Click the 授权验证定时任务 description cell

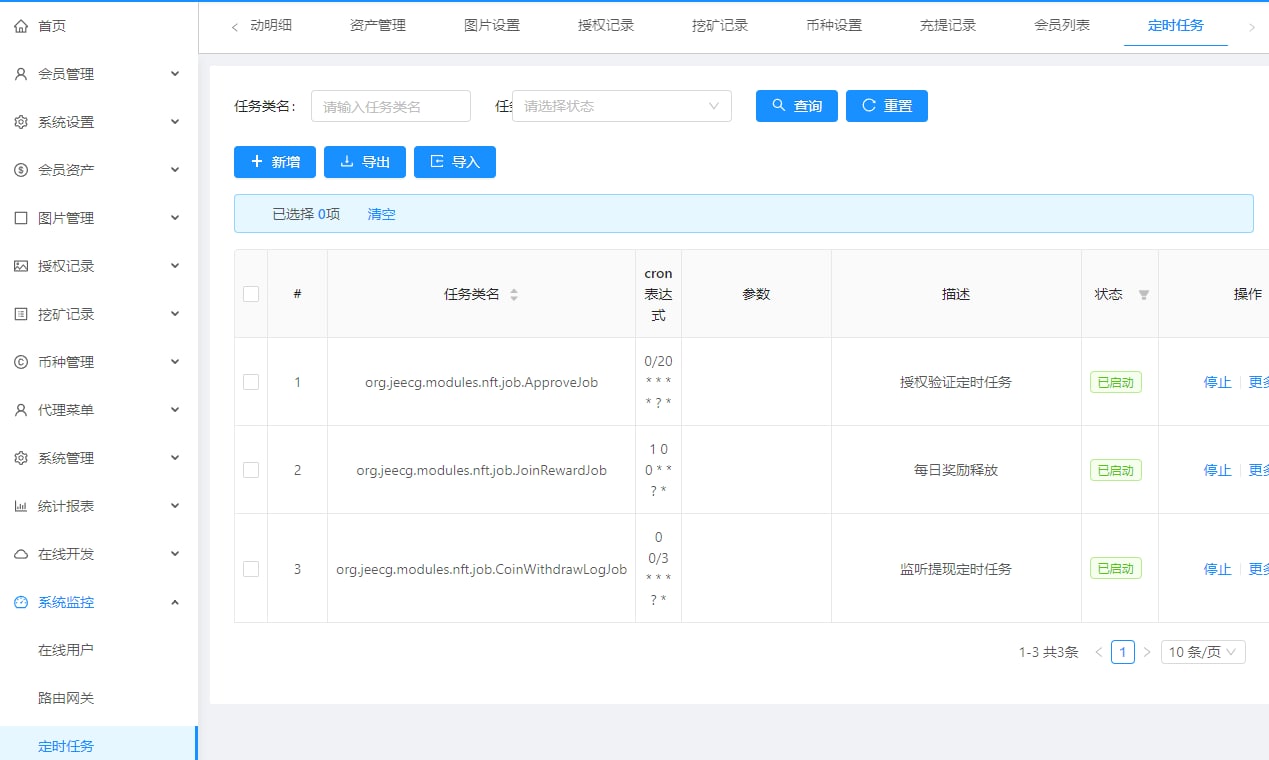[956, 382]
